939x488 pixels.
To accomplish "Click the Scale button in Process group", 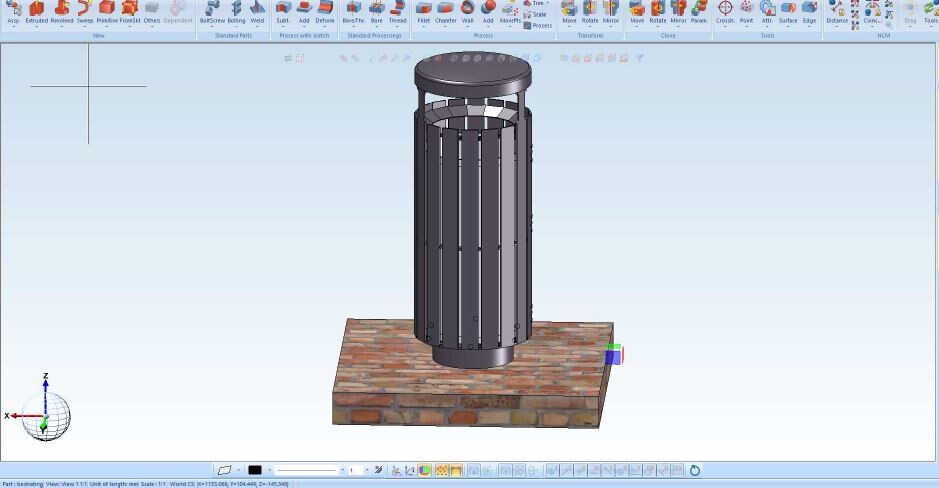I will pyautogui.click(x=535, y=15).
